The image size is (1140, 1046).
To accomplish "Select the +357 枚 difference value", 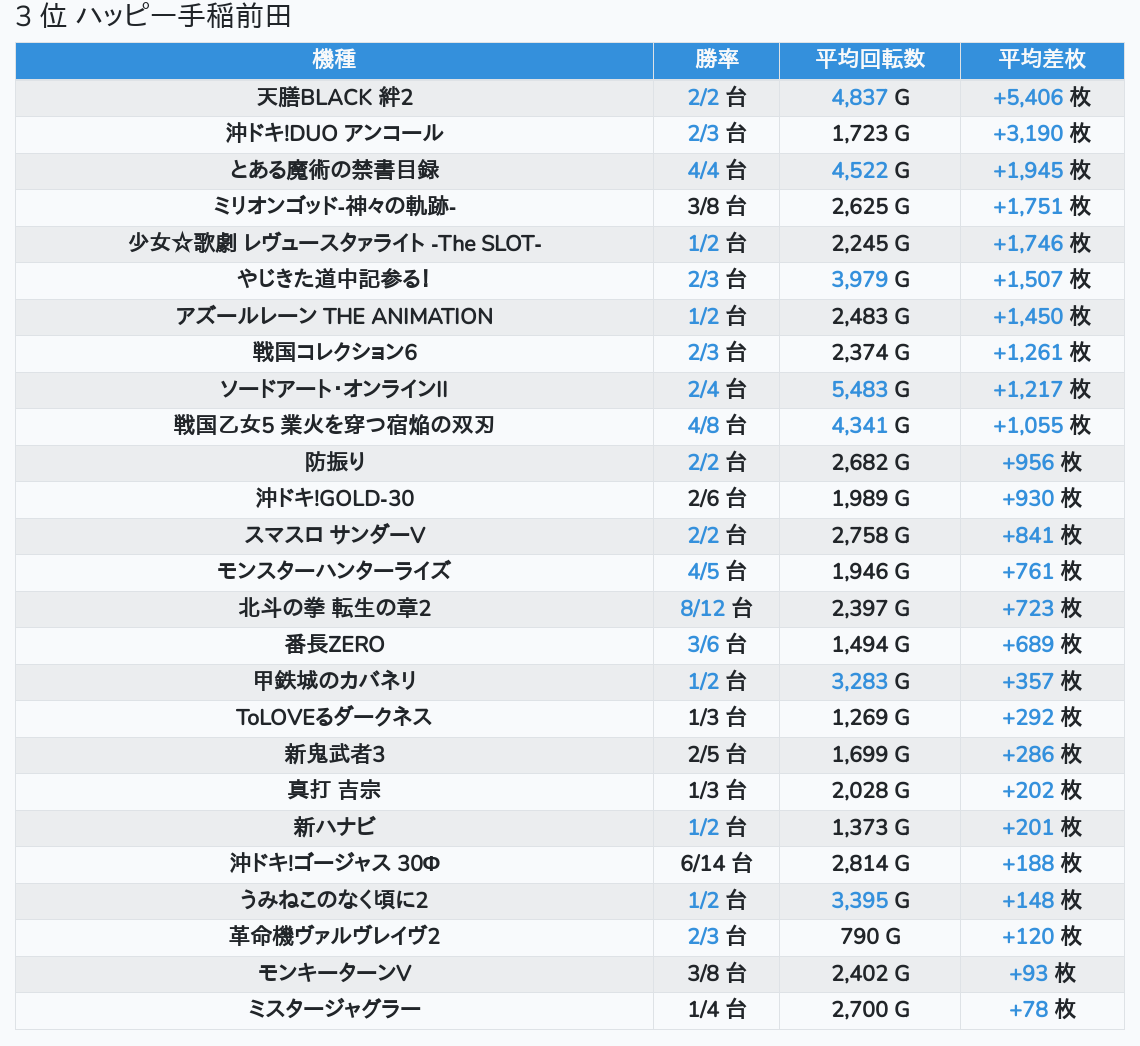I will pos(1042,681).
